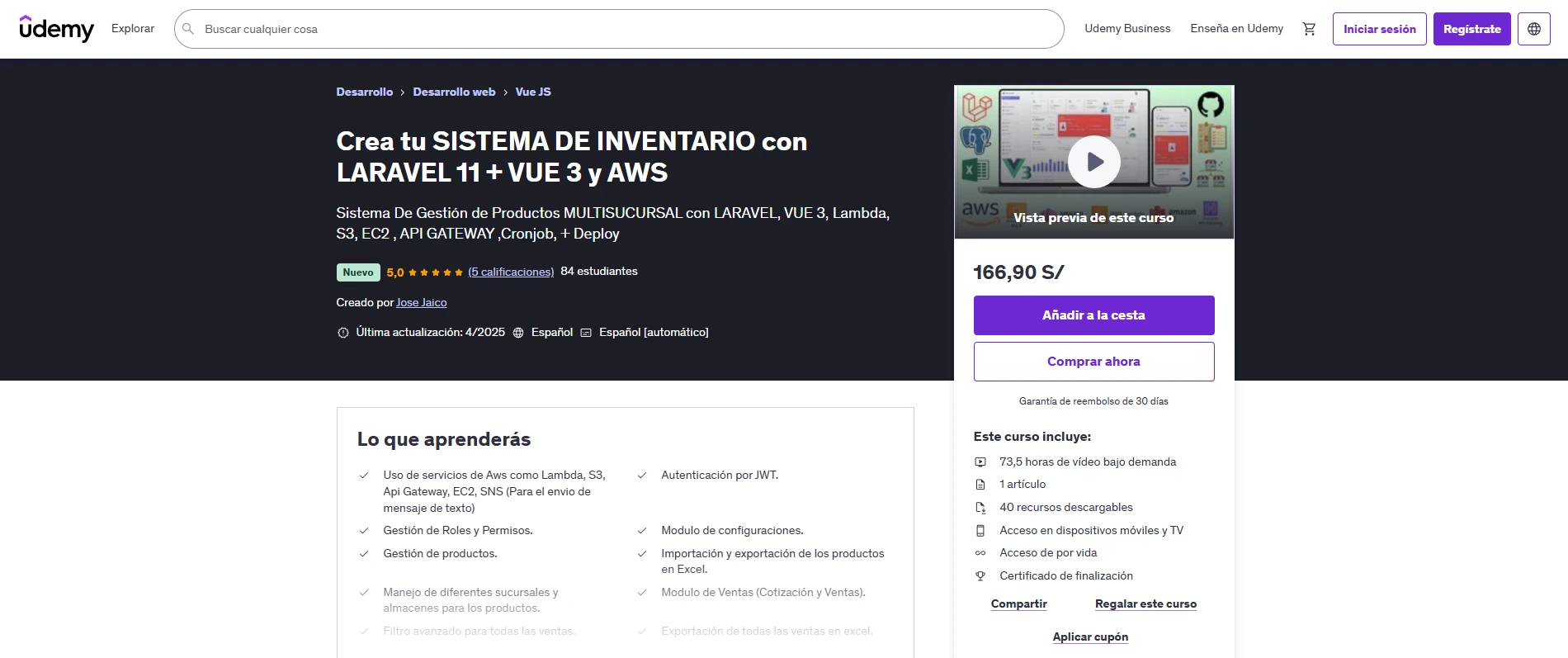Image resolution: width=1568 pixels, height=658 pixels.
Task: Click Aplicar cupón
Action: tap(1090, 637)
